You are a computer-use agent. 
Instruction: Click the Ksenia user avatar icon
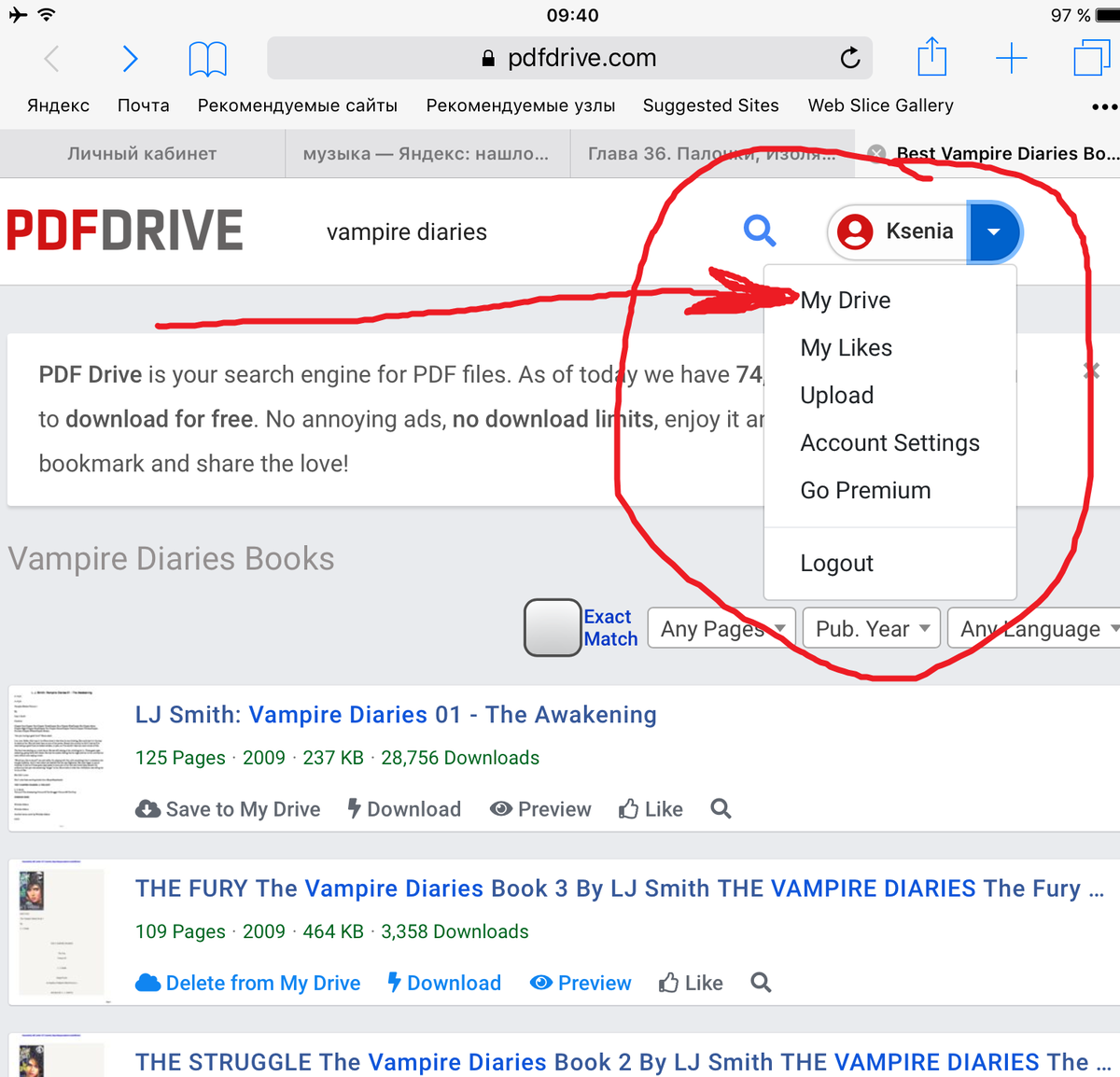[x=855, y=231]
